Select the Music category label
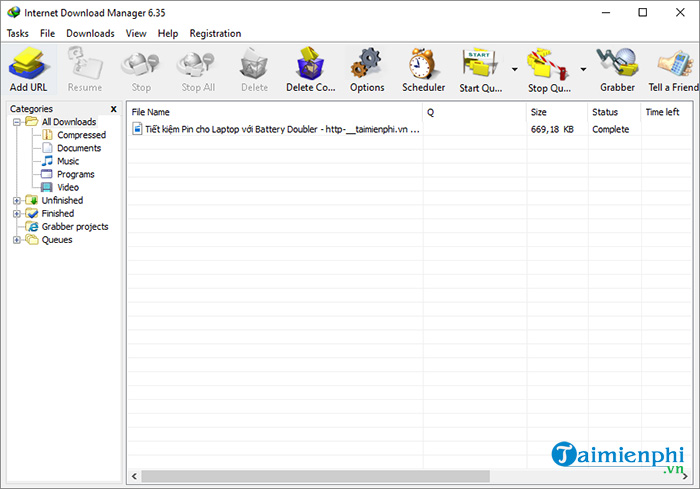This screenshot has width=700, height=489. [68, 161]
